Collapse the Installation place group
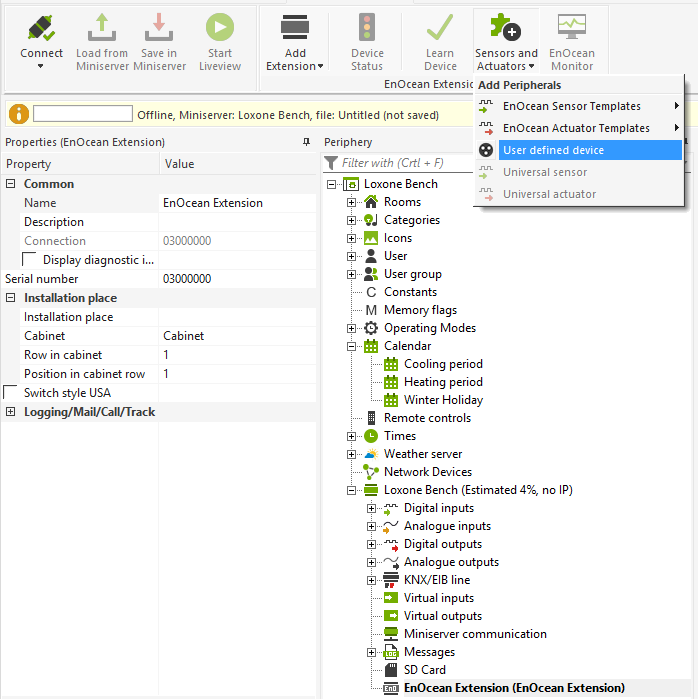This screenshot has width=698, height=699. 11,298
